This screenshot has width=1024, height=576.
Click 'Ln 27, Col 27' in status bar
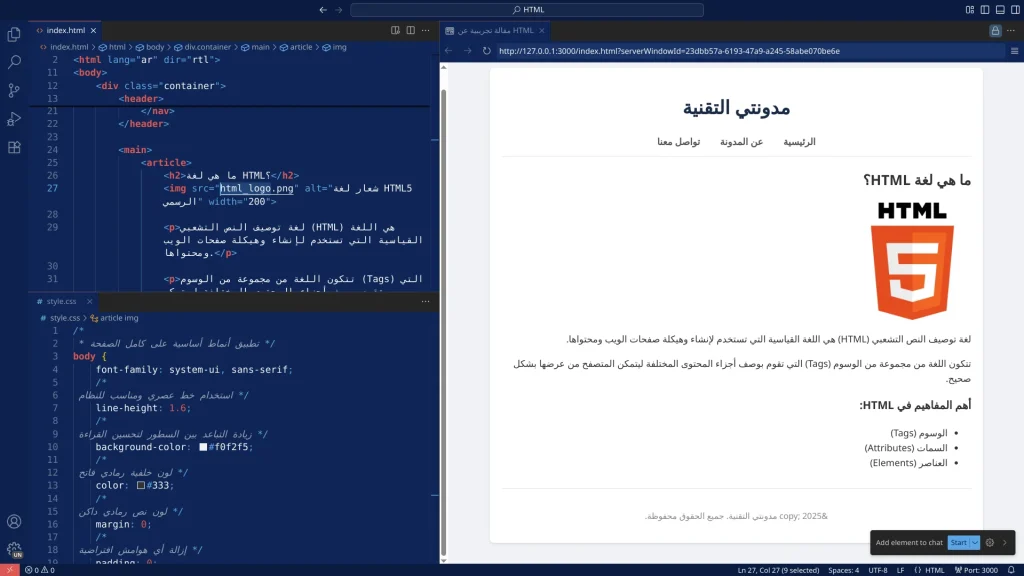tap(778, 570)
